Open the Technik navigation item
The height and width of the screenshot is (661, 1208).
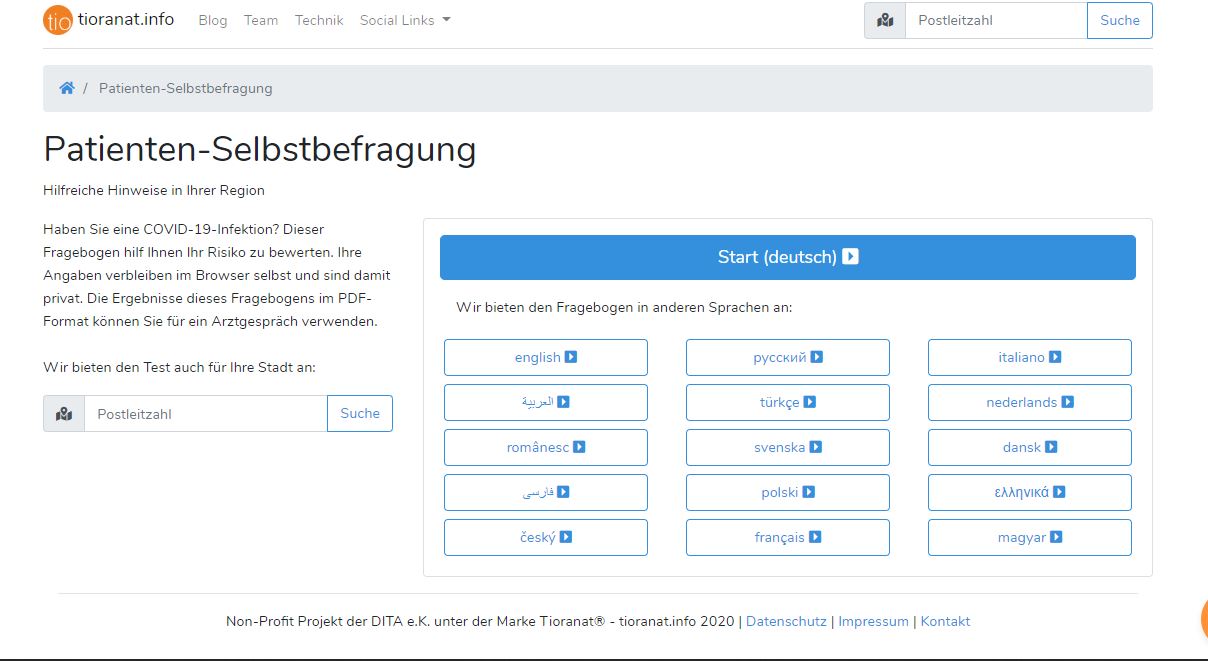coord(319,20)
